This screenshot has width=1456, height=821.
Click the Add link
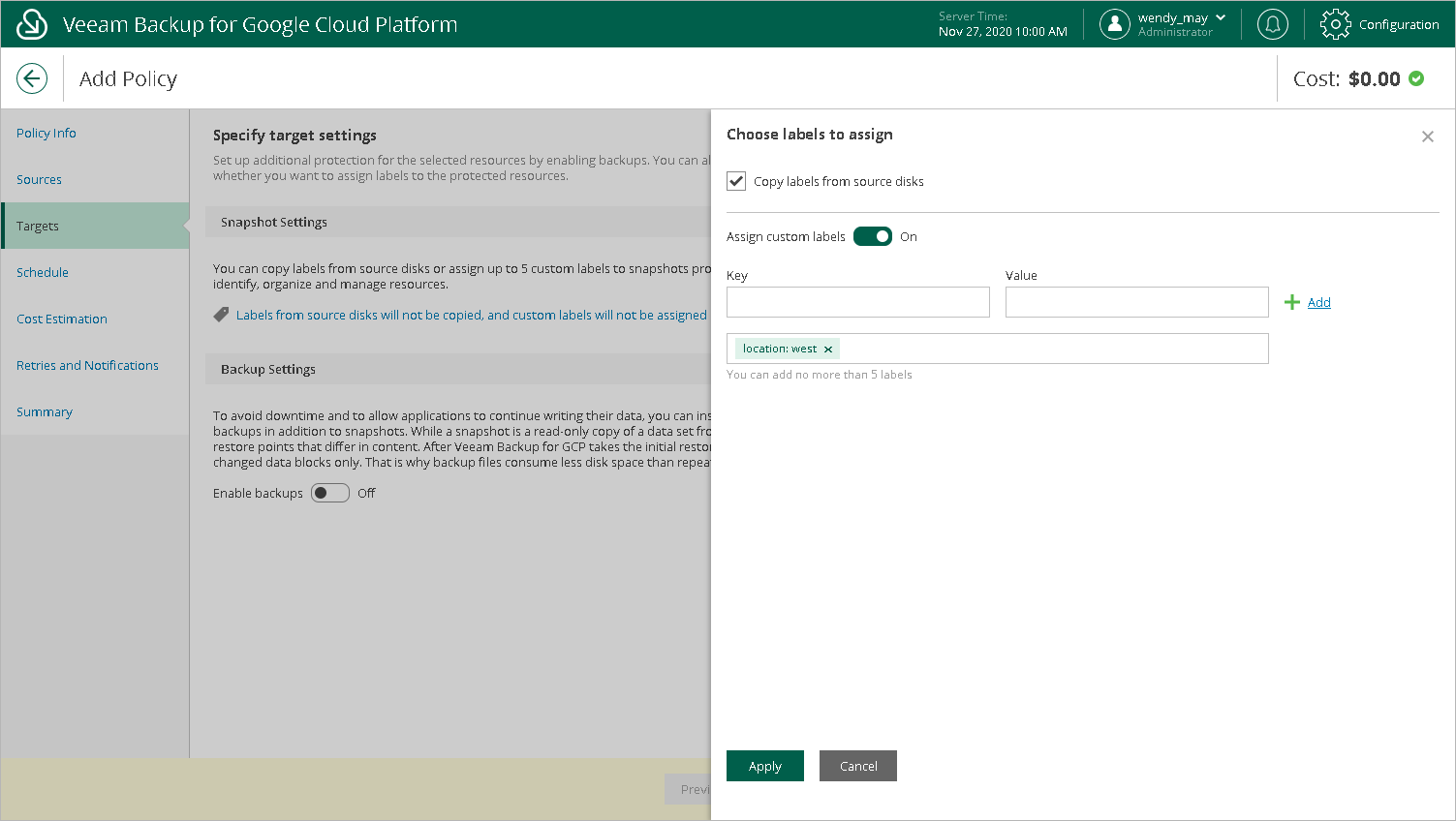click(x=1319, y=302)
